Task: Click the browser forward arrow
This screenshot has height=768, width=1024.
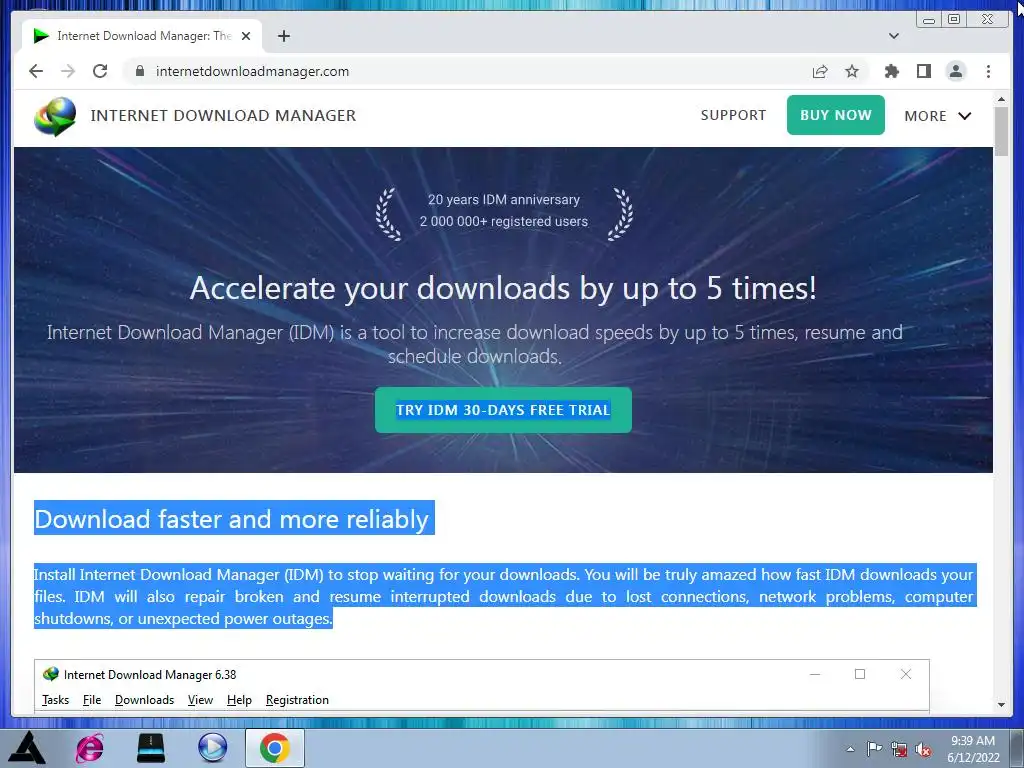Action: pos(68,71)
